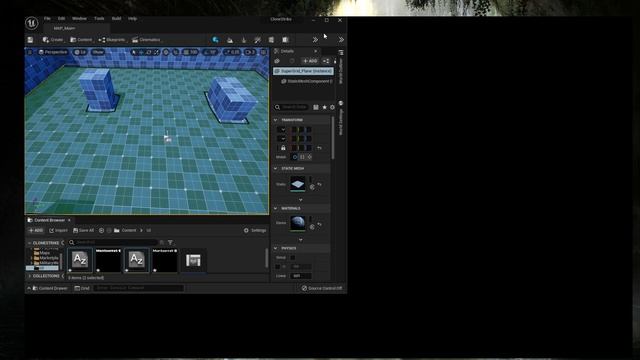The height and width of the screenshot is (360, 640).
Task: Select the left blue cube in viewport
Action: click(98, 89)
